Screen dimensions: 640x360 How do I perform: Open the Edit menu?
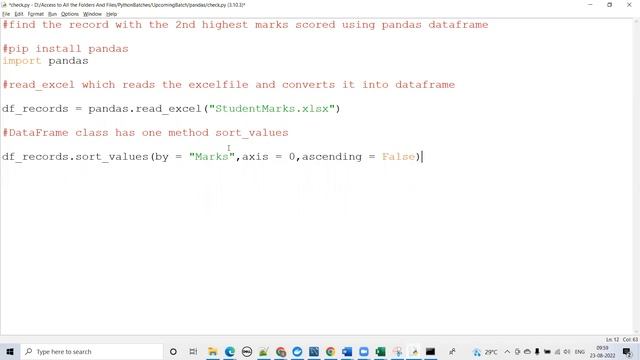point(19,14)
